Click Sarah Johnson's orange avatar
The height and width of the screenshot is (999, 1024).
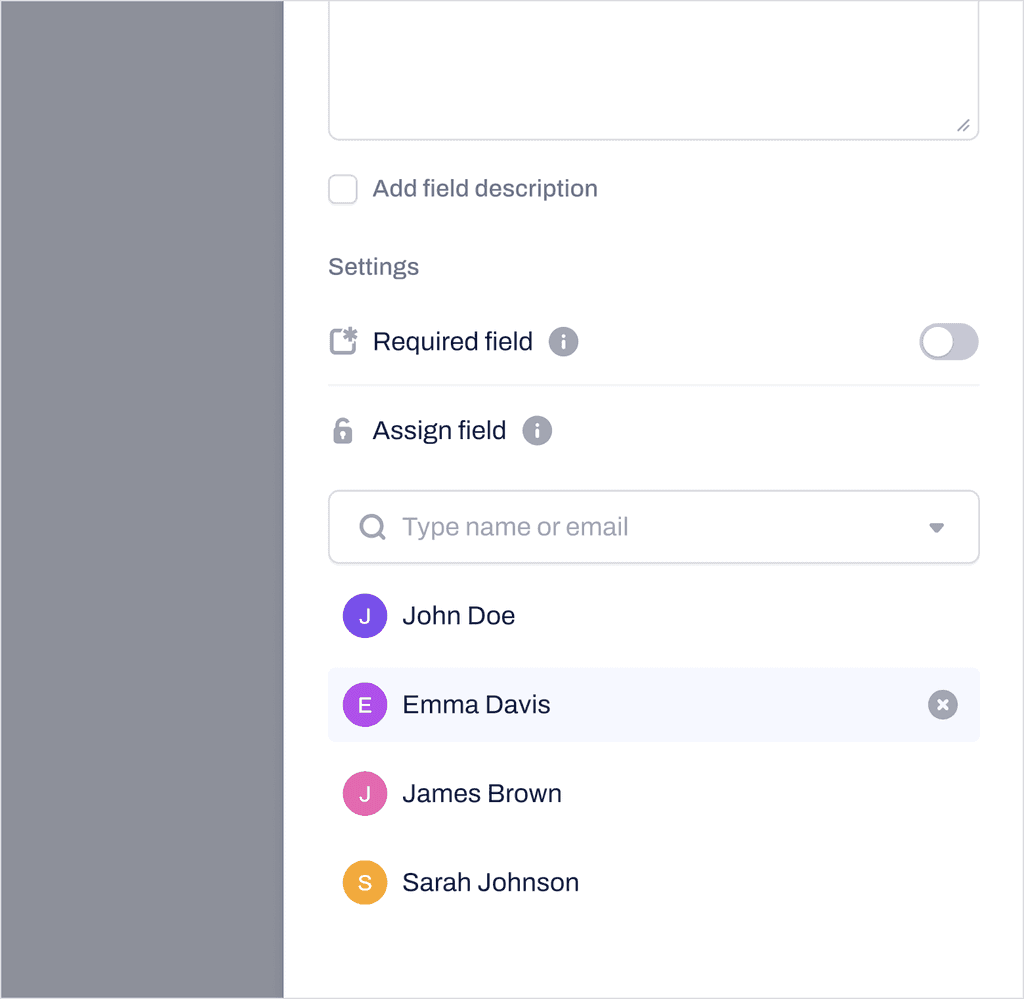(365, 882)
